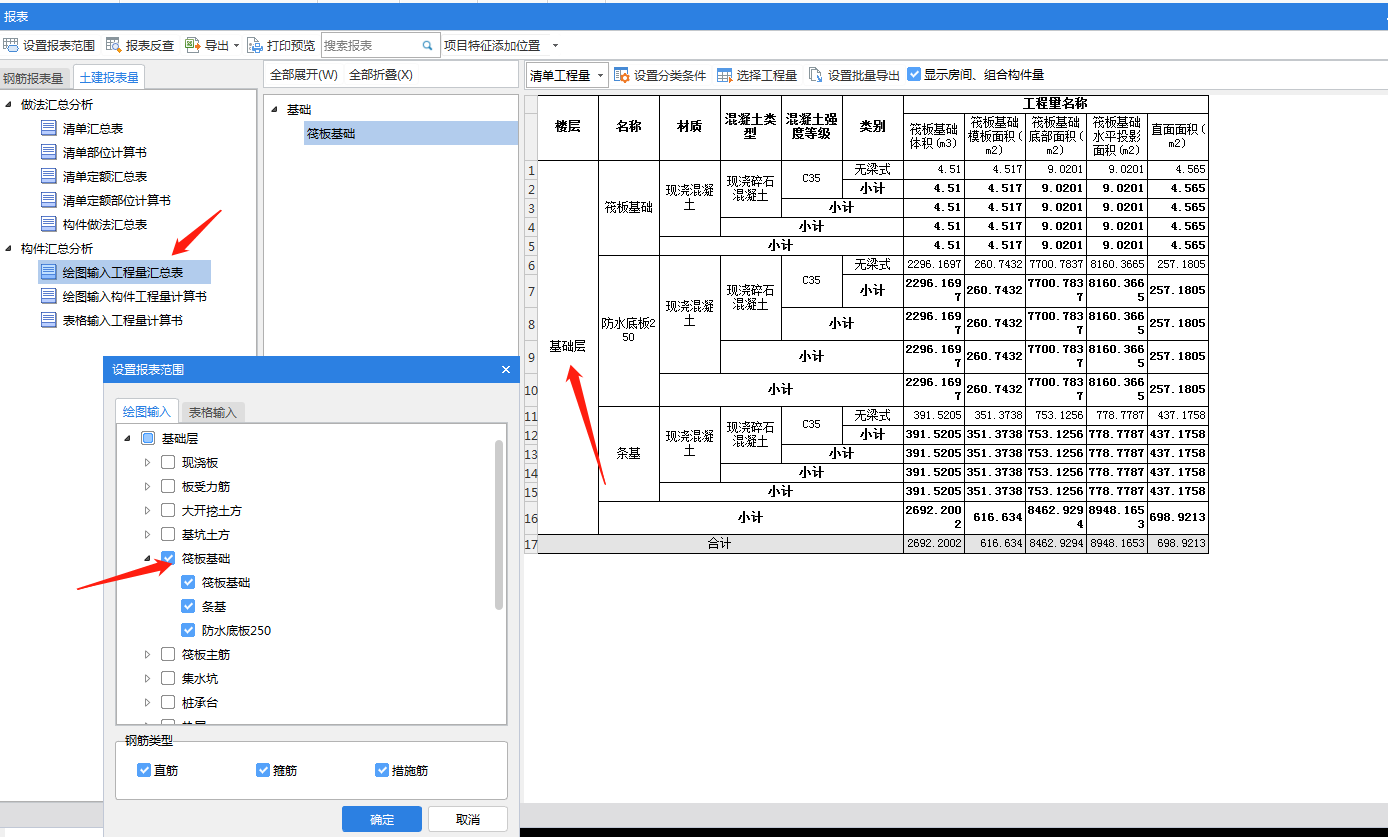This screenshot has width=1388, height=837.
Task: Click the 基础层 cell in the 楼层 column
Action: pos(568,346)
